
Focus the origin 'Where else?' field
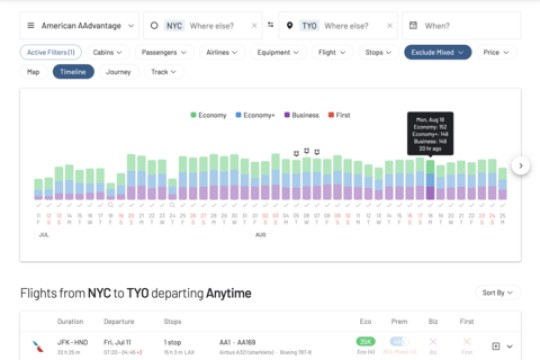coord(211,26)
